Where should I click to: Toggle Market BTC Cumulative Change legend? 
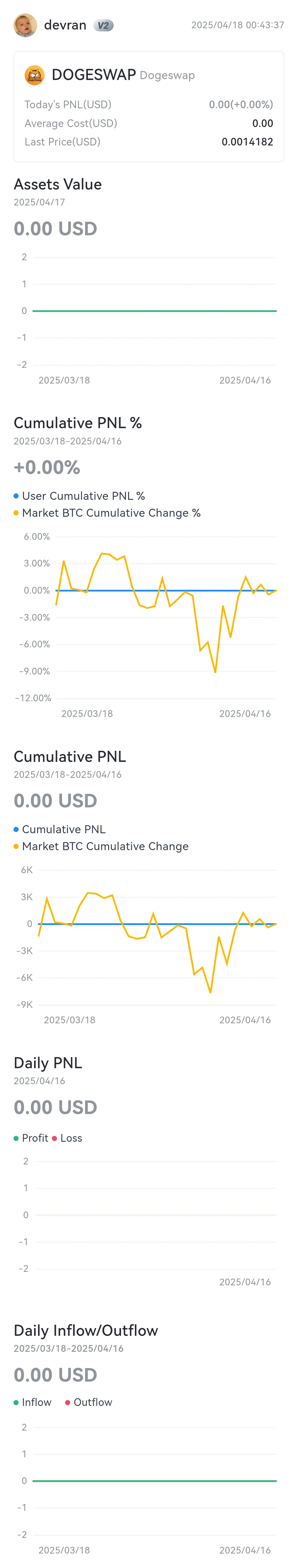point(101,846)
